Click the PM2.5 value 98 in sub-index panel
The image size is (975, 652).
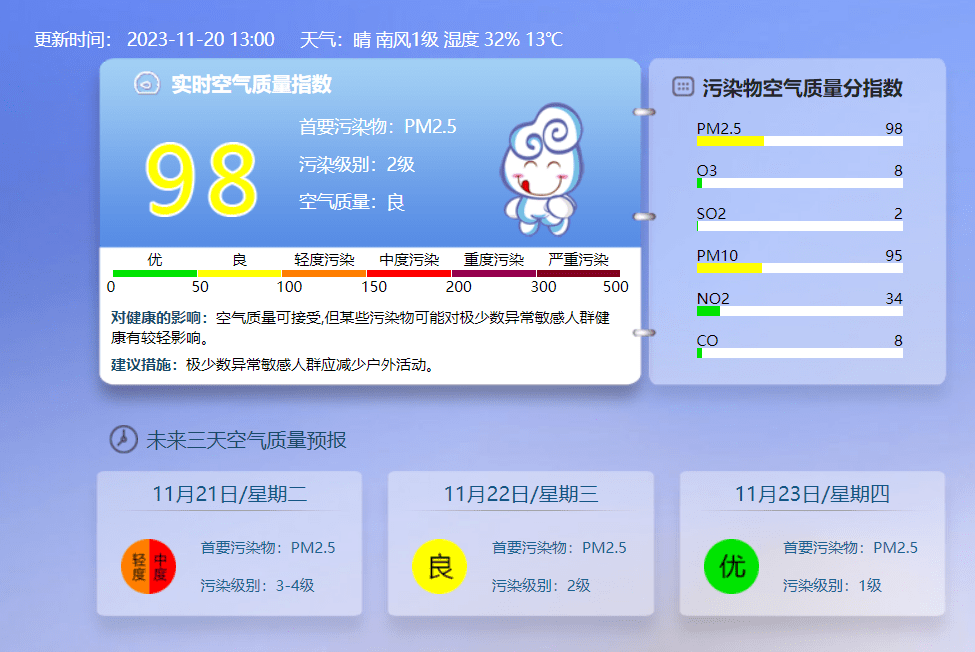894,129
